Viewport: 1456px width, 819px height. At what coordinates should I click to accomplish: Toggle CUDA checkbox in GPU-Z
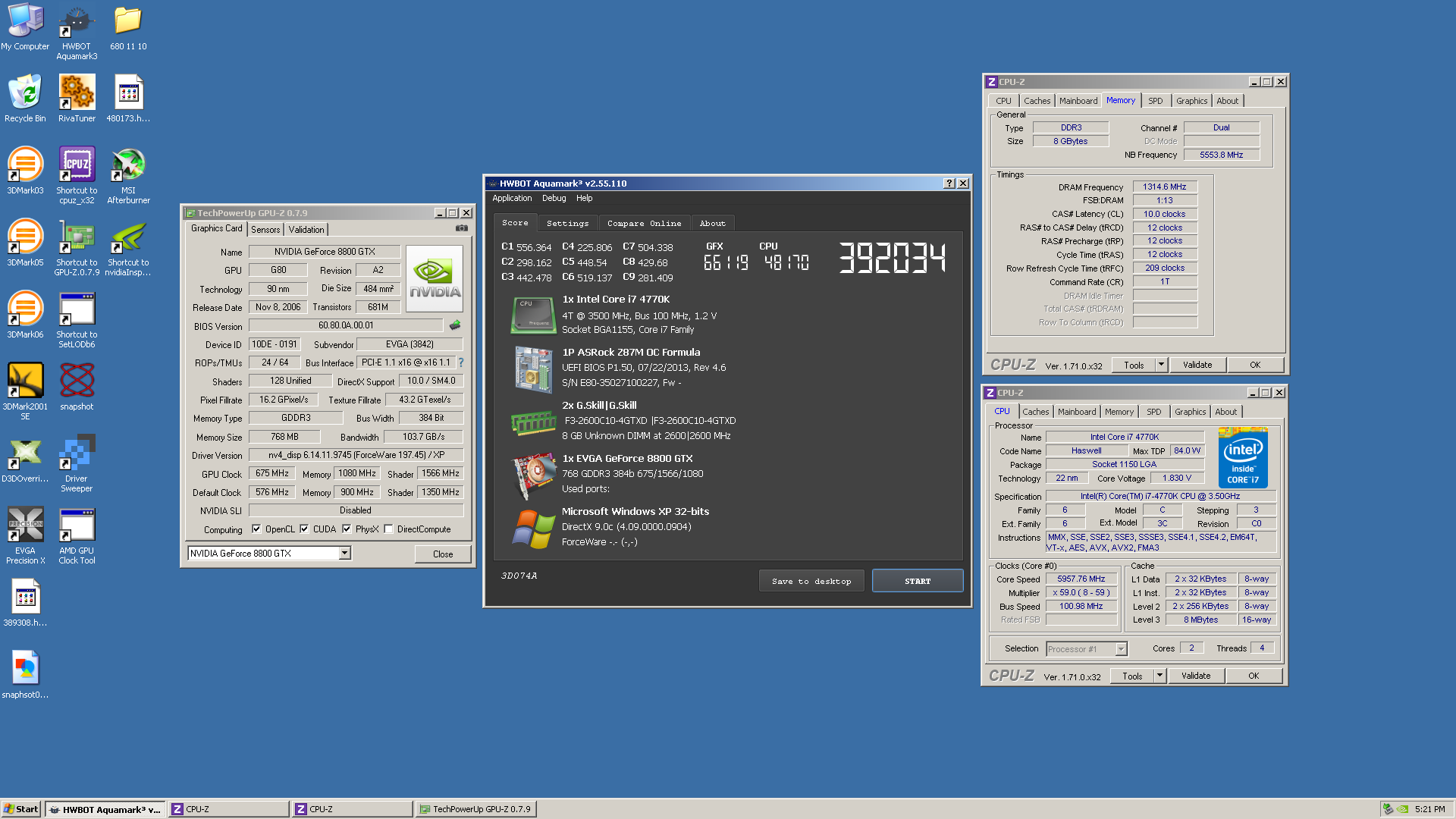[x=304, y=529]
